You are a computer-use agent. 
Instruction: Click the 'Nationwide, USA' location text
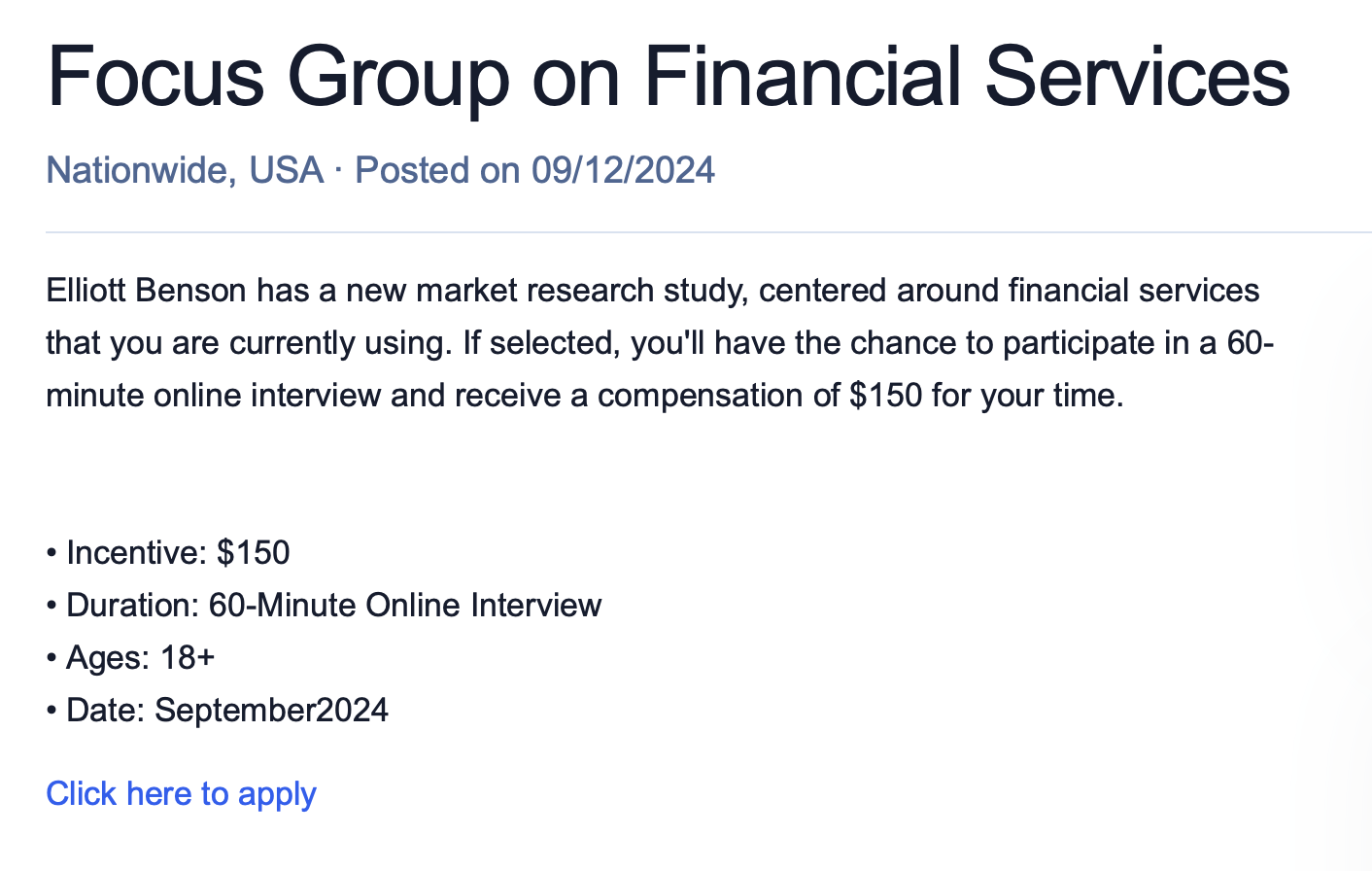tap(185, 171)
